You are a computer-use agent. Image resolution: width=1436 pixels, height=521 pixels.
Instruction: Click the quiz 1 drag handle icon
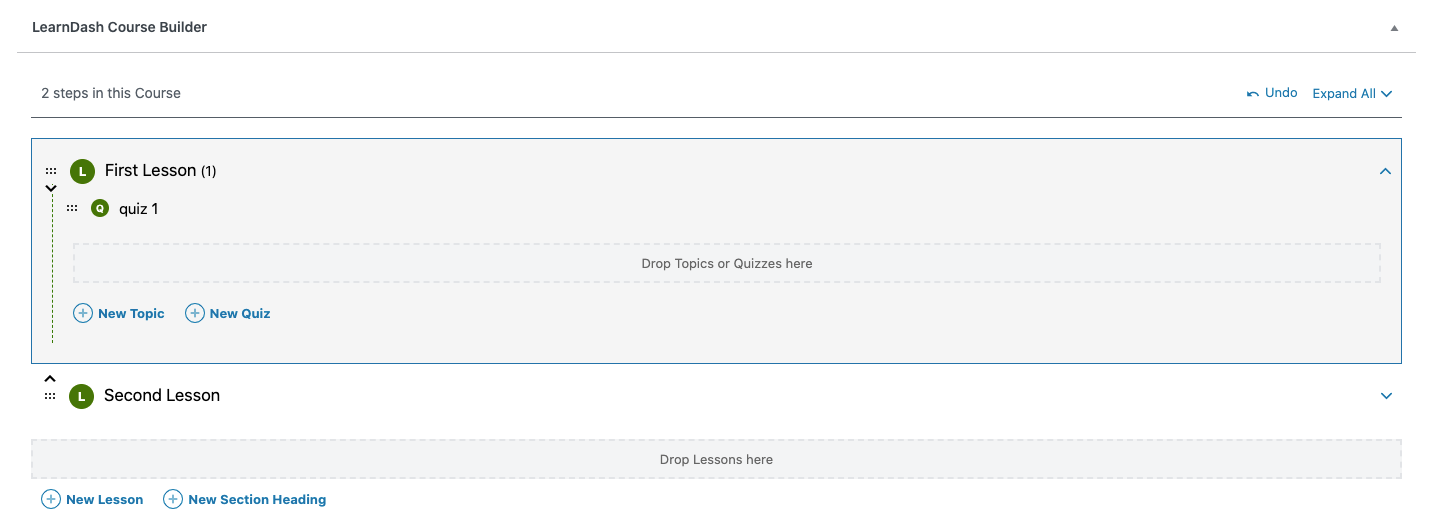72,208
